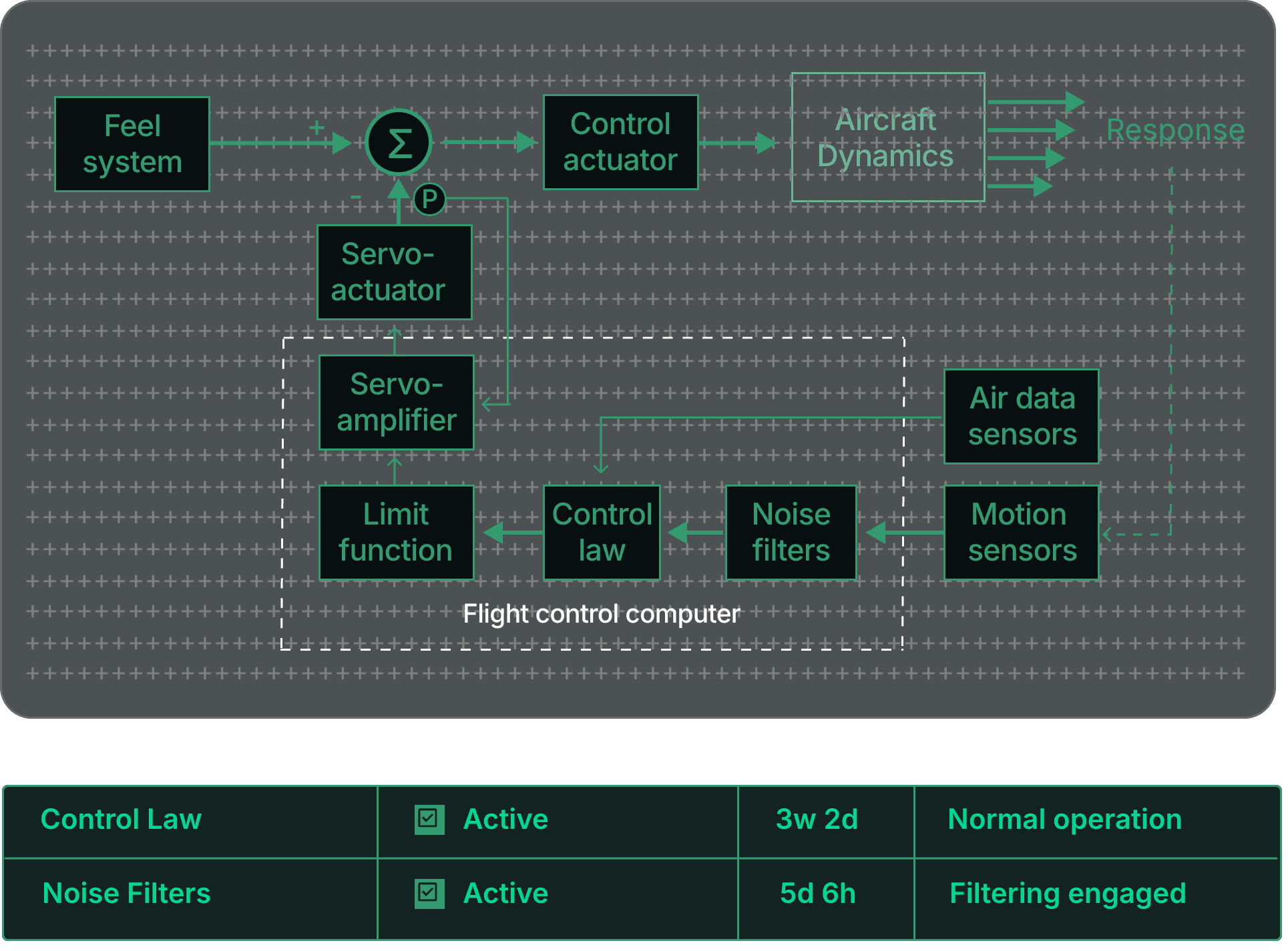Image resolution: width=1288 pixels, height=951 pixels.
Task: Click the Motion sensors block
Action: click(1021, 533)
